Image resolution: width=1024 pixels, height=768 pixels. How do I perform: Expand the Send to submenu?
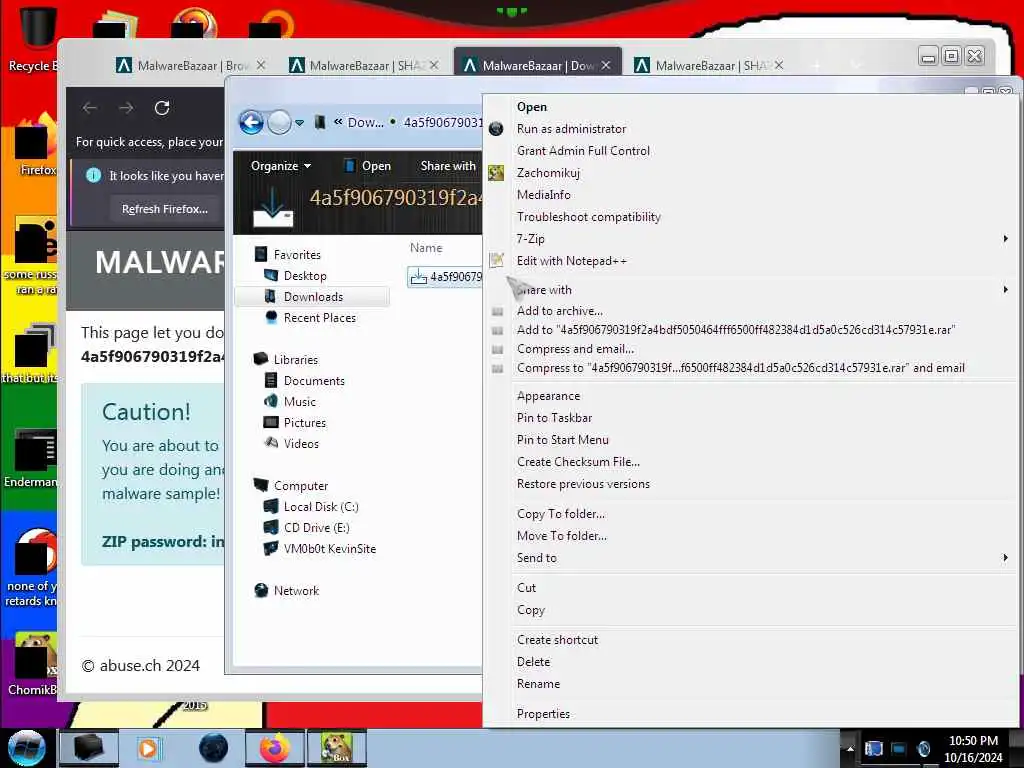tap(536, 558)
